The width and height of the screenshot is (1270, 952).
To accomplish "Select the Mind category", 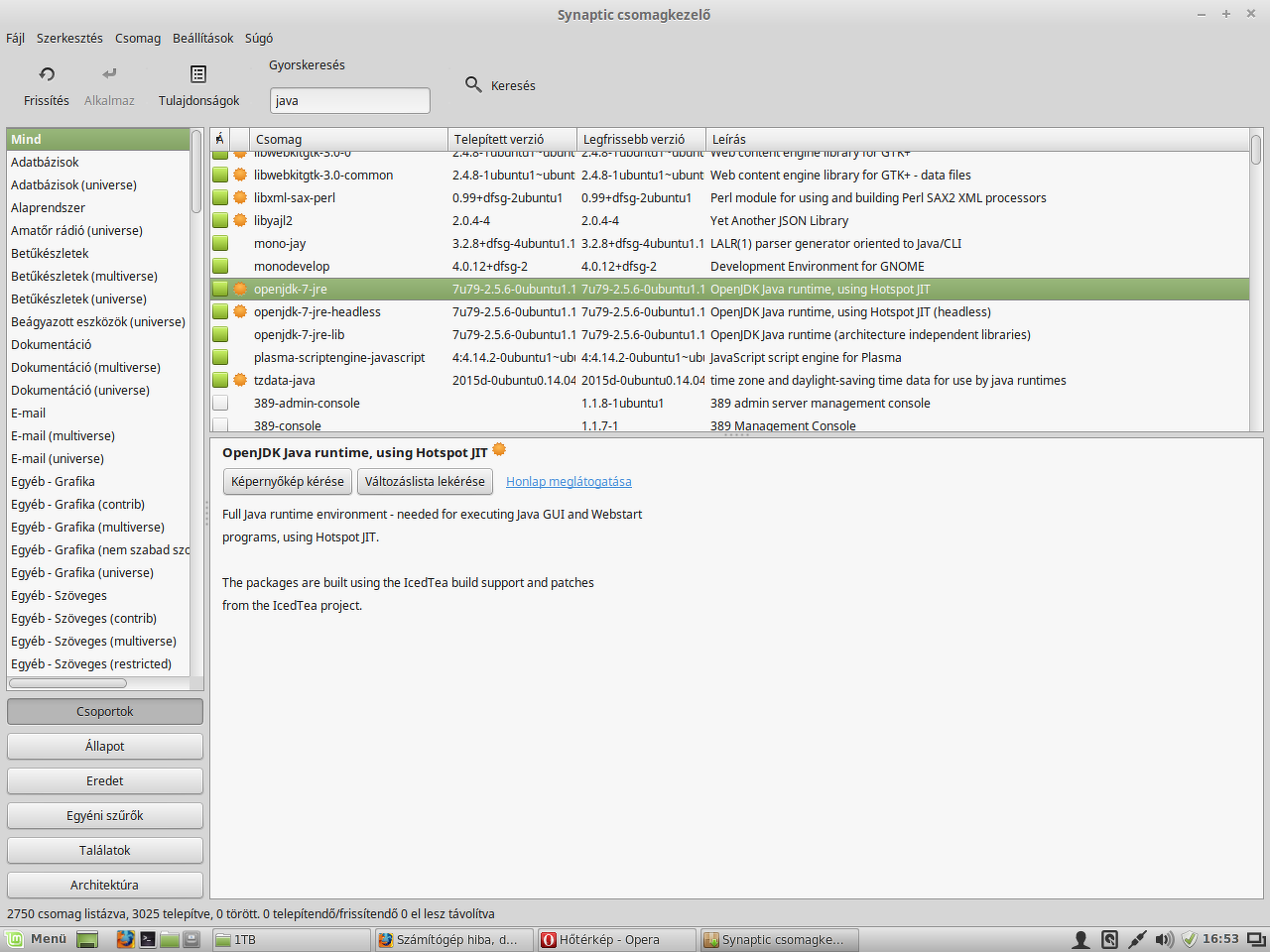I will point(98,139).
